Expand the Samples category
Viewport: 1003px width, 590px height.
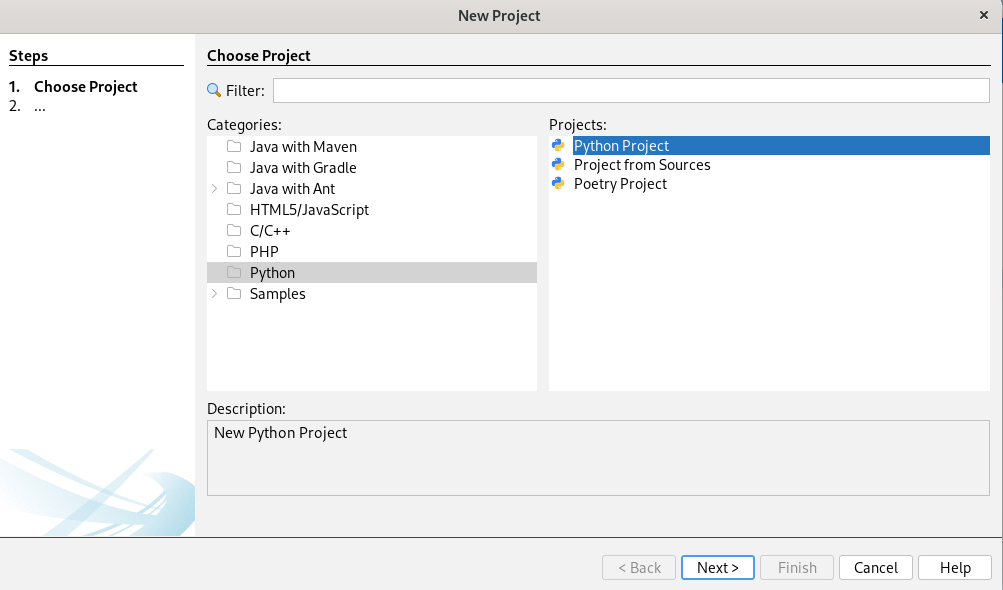coord(214,294)
